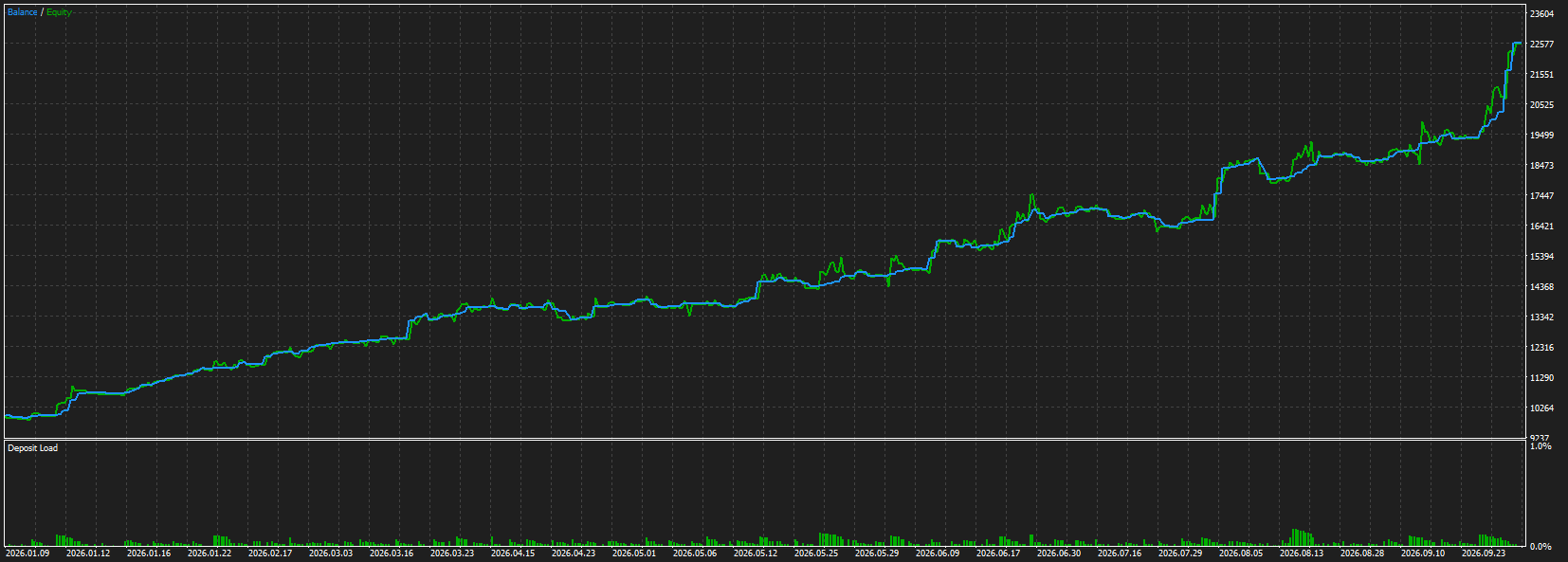Click the 2026.01.16 date label
This screenshot has height=562, width=1568.
[x=149, y=553]
